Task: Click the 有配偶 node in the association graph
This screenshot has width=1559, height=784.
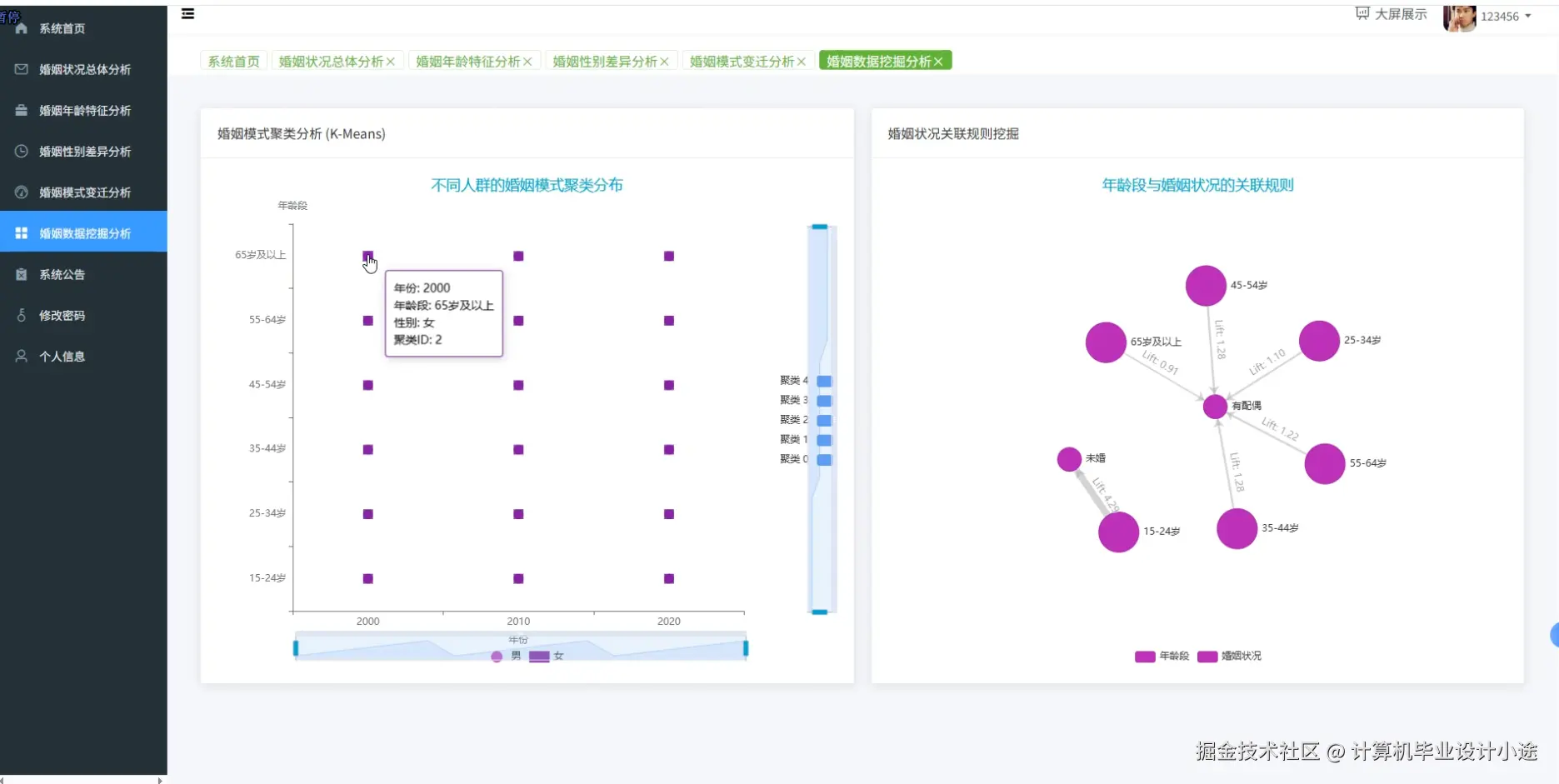Action: pyautogui.click(x=1215, y=407)
